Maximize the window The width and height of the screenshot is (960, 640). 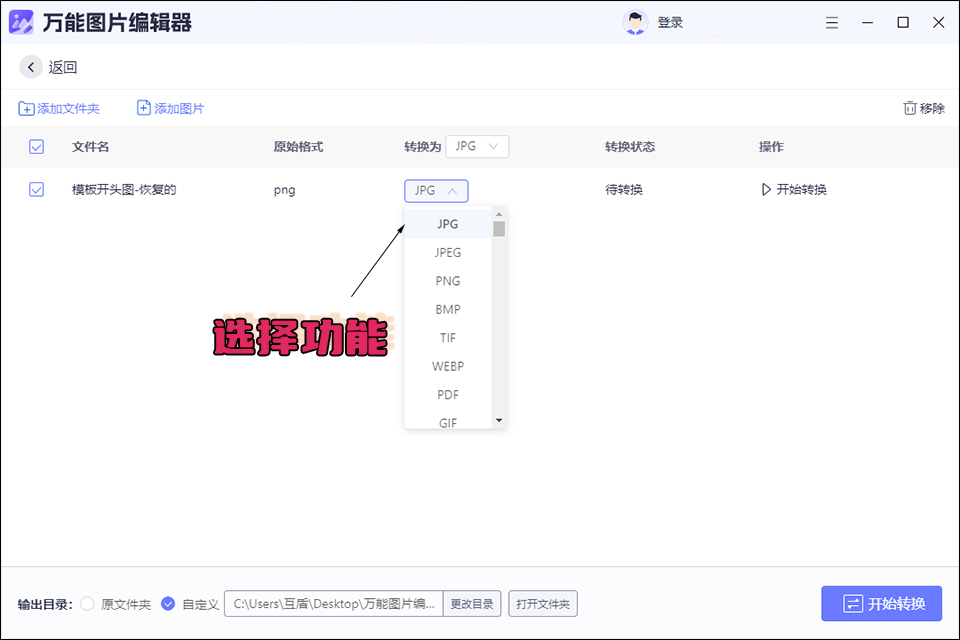point(902,23)
